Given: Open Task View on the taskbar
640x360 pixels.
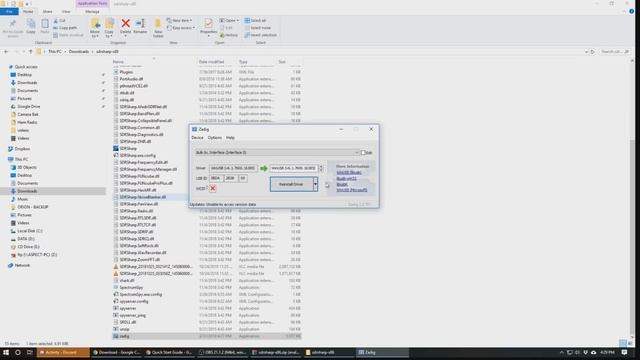Looking at the screenshot, I should [x=30, y=352].
